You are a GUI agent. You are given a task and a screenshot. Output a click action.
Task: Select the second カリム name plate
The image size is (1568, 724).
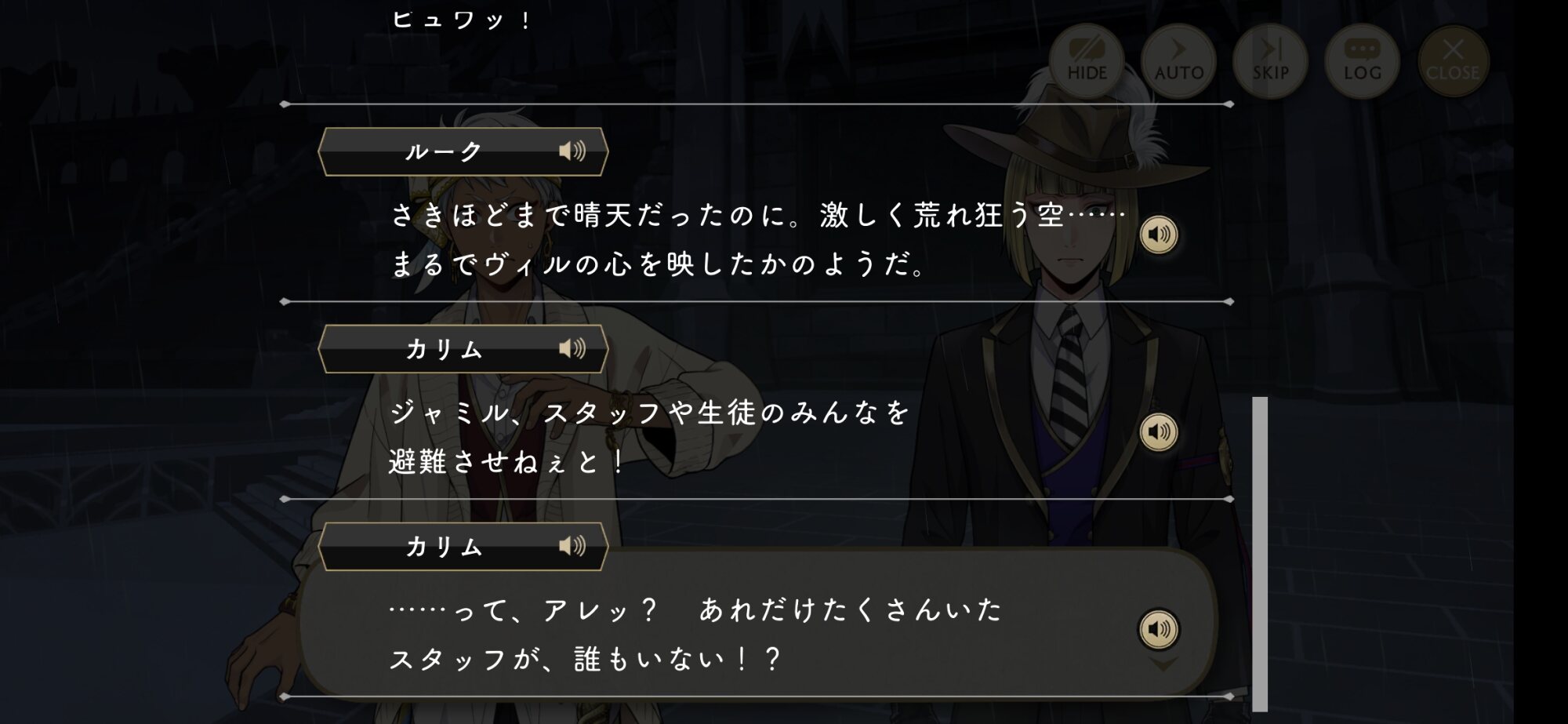point(463,547)
